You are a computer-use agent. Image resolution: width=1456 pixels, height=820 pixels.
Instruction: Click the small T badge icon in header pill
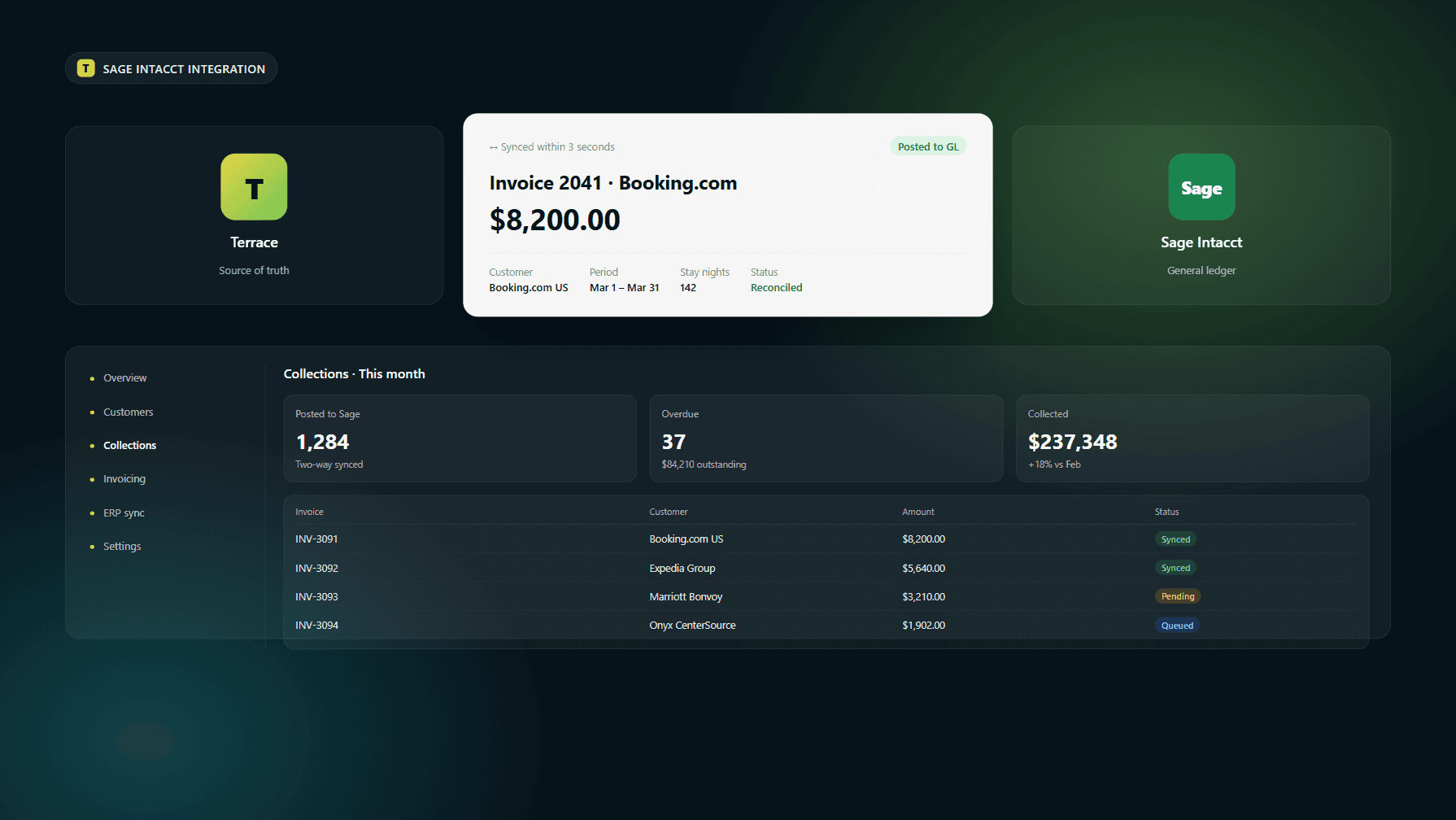tap(86, 68)
